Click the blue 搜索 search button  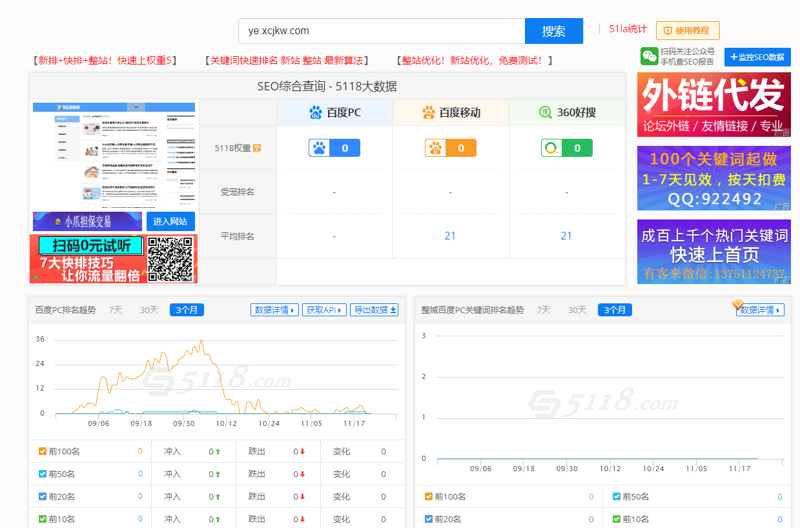554,31
